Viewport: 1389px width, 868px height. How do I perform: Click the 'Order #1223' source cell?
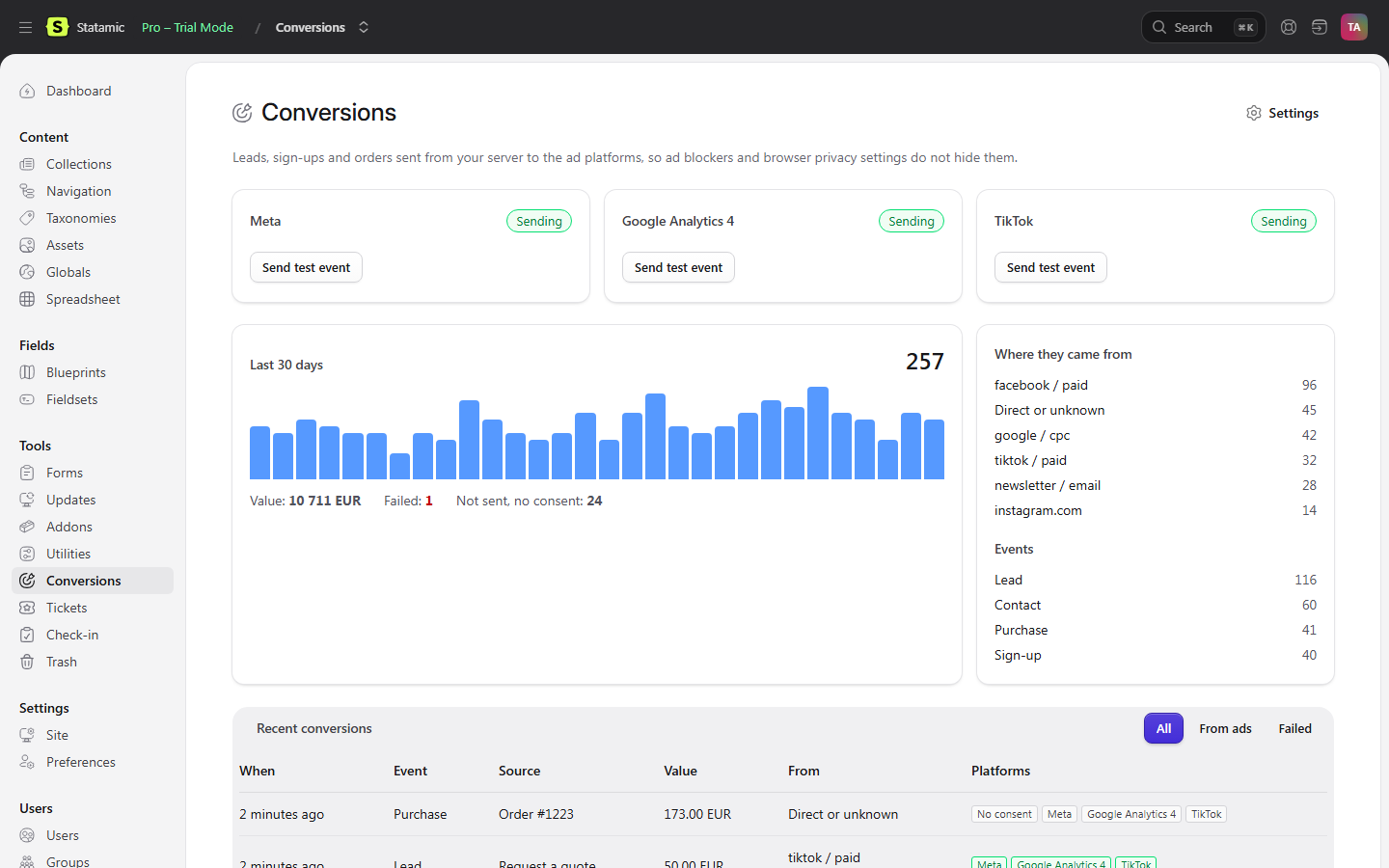tap(536, 814)
